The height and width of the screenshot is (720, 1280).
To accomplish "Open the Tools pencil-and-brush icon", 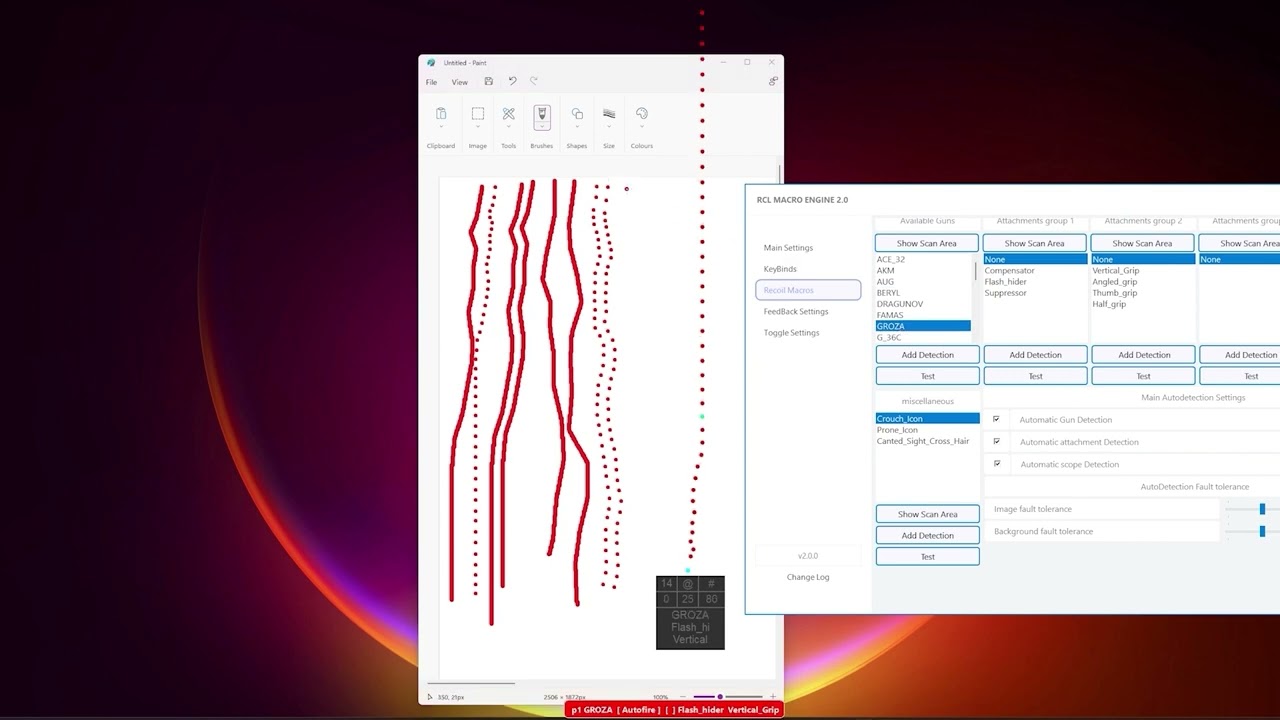I will coord(509,114).
